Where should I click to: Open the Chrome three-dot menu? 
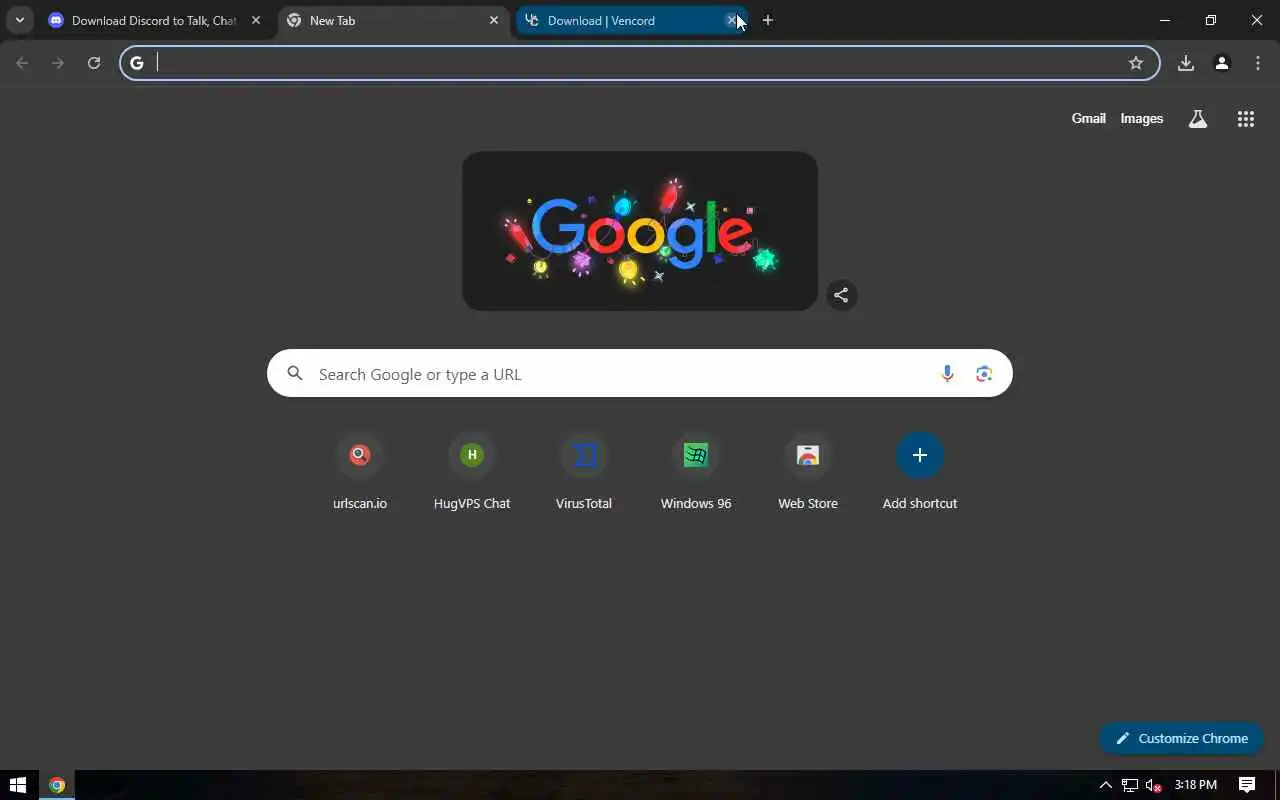[x=1258, y=63]
